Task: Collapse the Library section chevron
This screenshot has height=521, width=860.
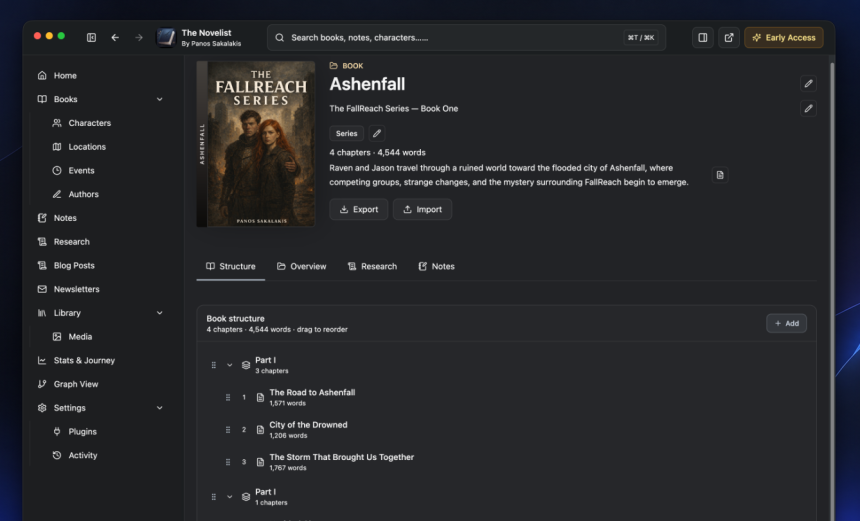Action: pos(160,313)
